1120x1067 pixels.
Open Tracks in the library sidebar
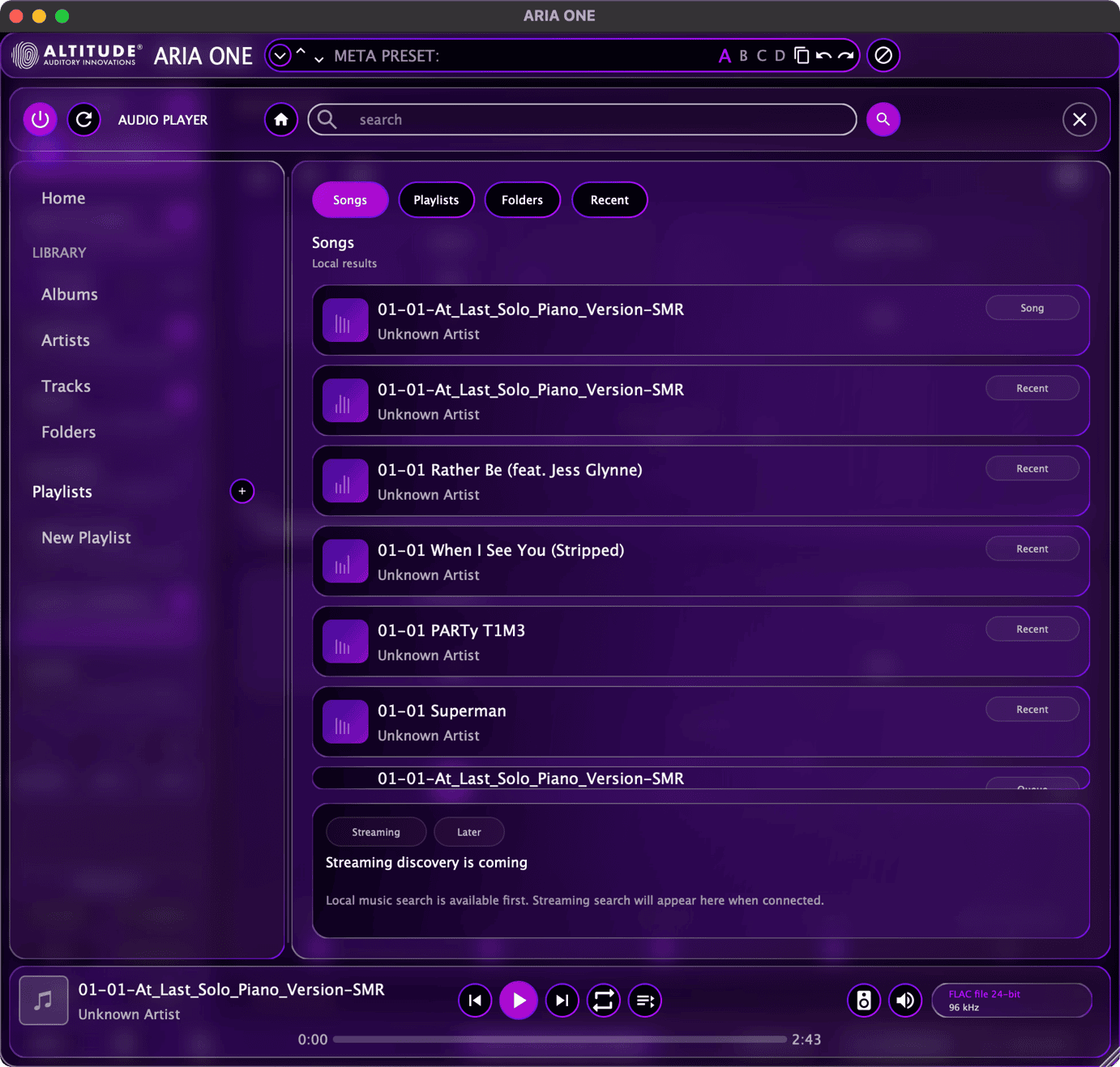pos(66,386)
